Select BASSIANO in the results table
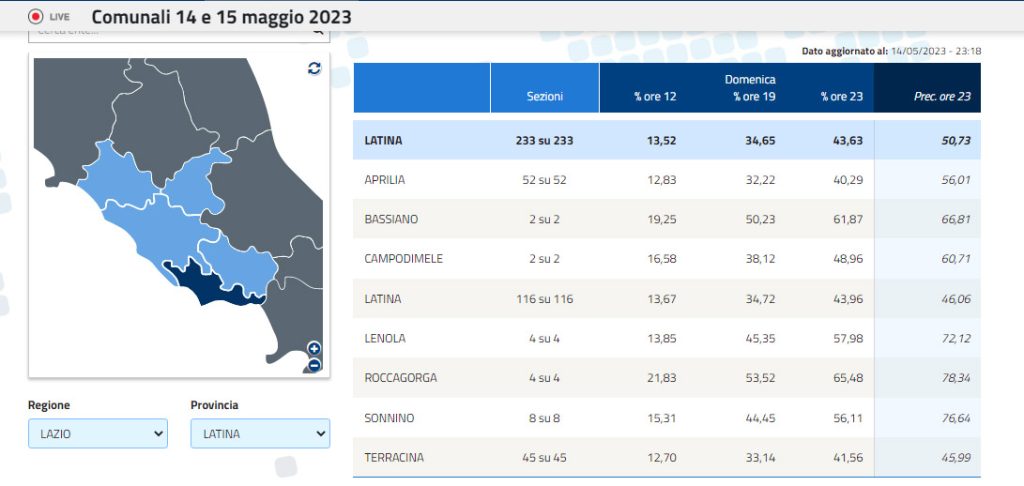 391,219
